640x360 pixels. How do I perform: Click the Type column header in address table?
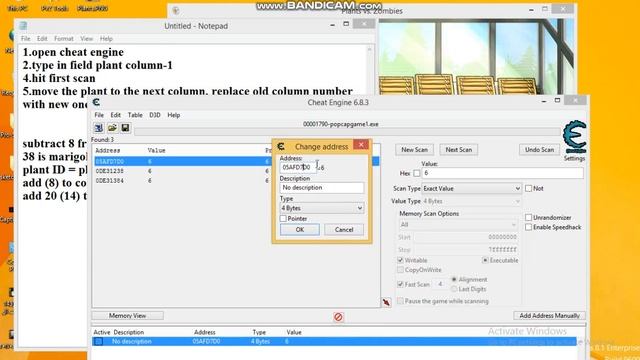point(259,332)
